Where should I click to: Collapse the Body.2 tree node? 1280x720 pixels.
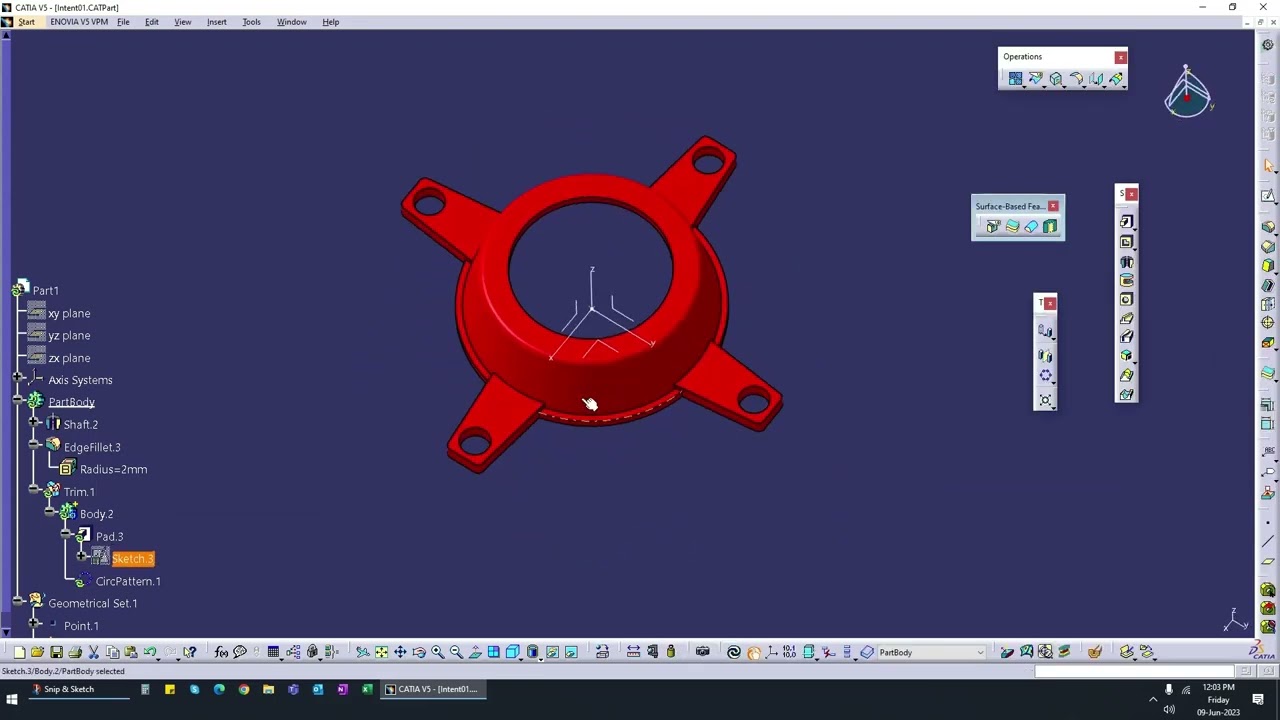[x=50, y=514]
